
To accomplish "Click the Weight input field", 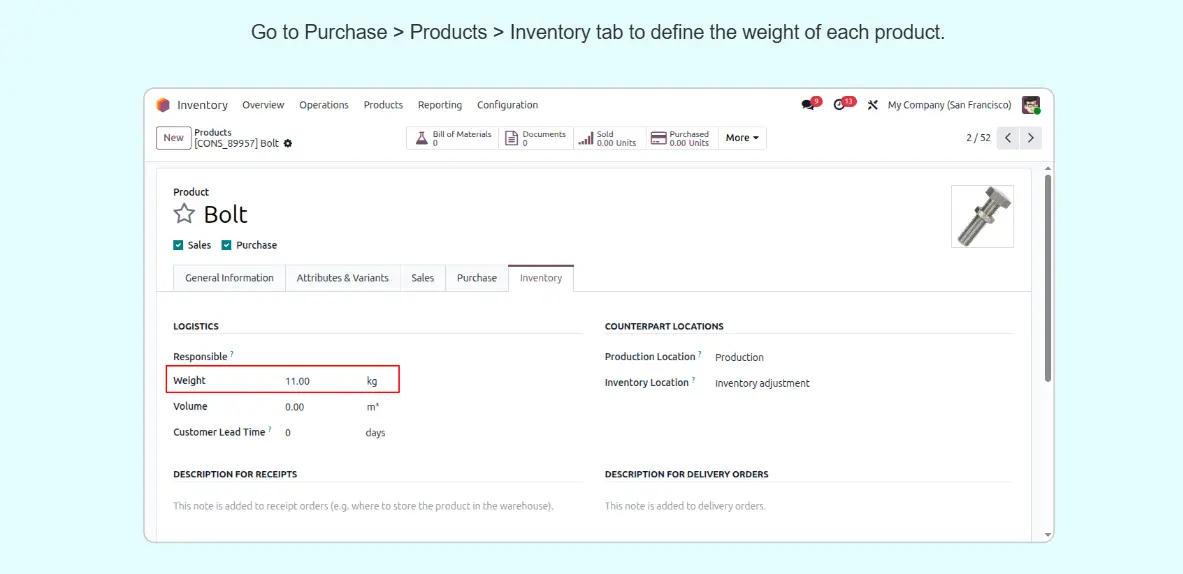I will pos(320,381).
